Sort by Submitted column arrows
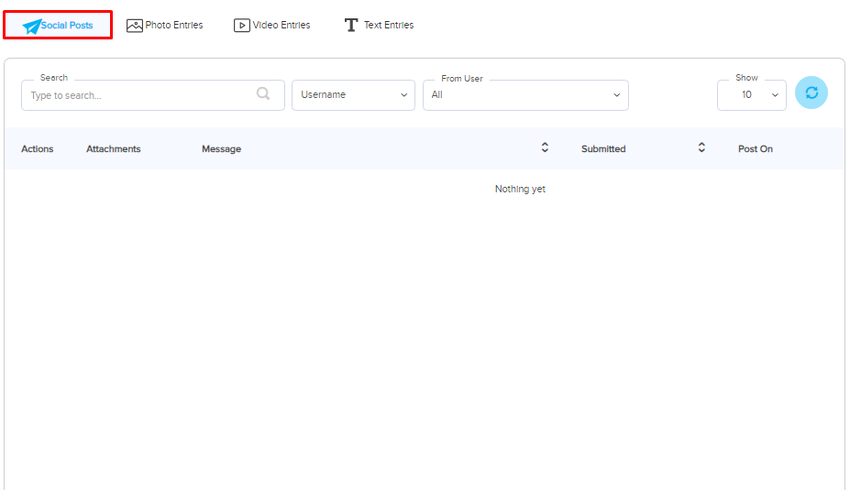This screenshot has height=490, width=850. [x=702, y=148]
